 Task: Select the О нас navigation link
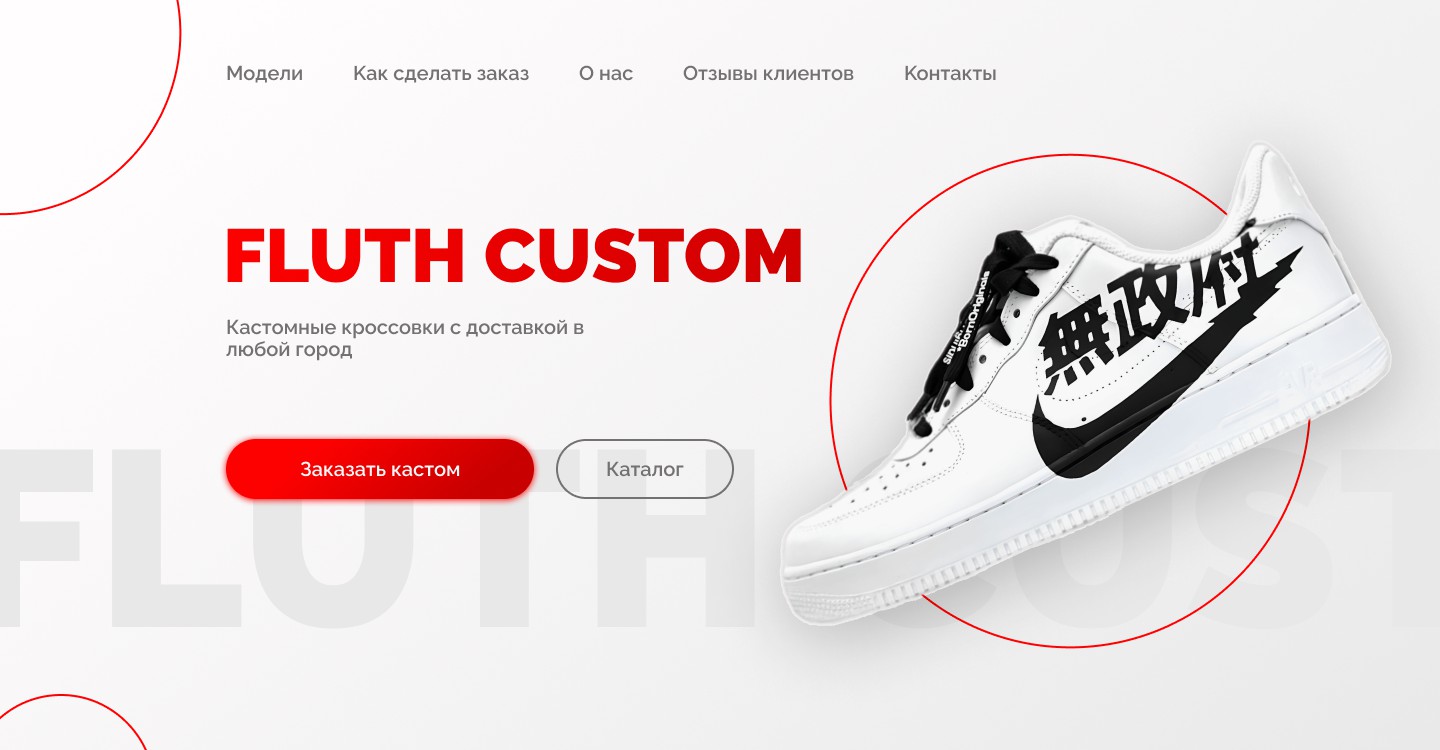point(606,73)
